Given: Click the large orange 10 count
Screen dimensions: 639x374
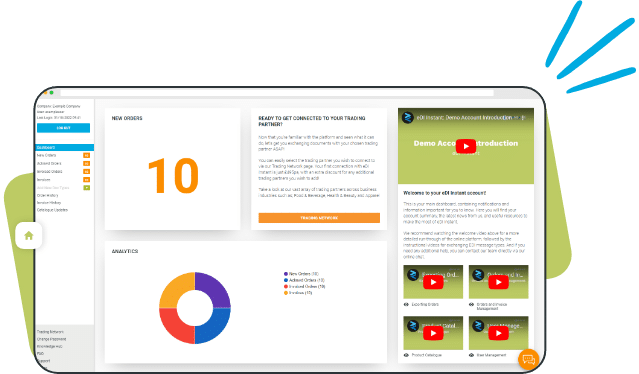Looking at the screenshot, I should [x=174, y=176].
